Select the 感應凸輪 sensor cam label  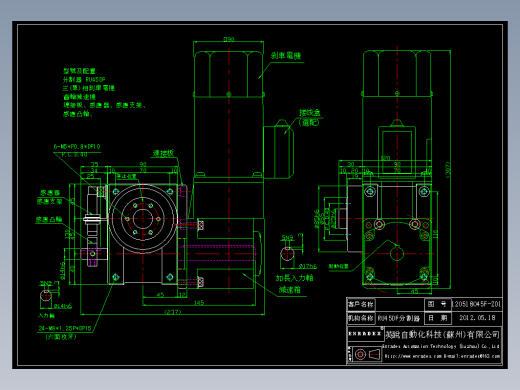49,220
